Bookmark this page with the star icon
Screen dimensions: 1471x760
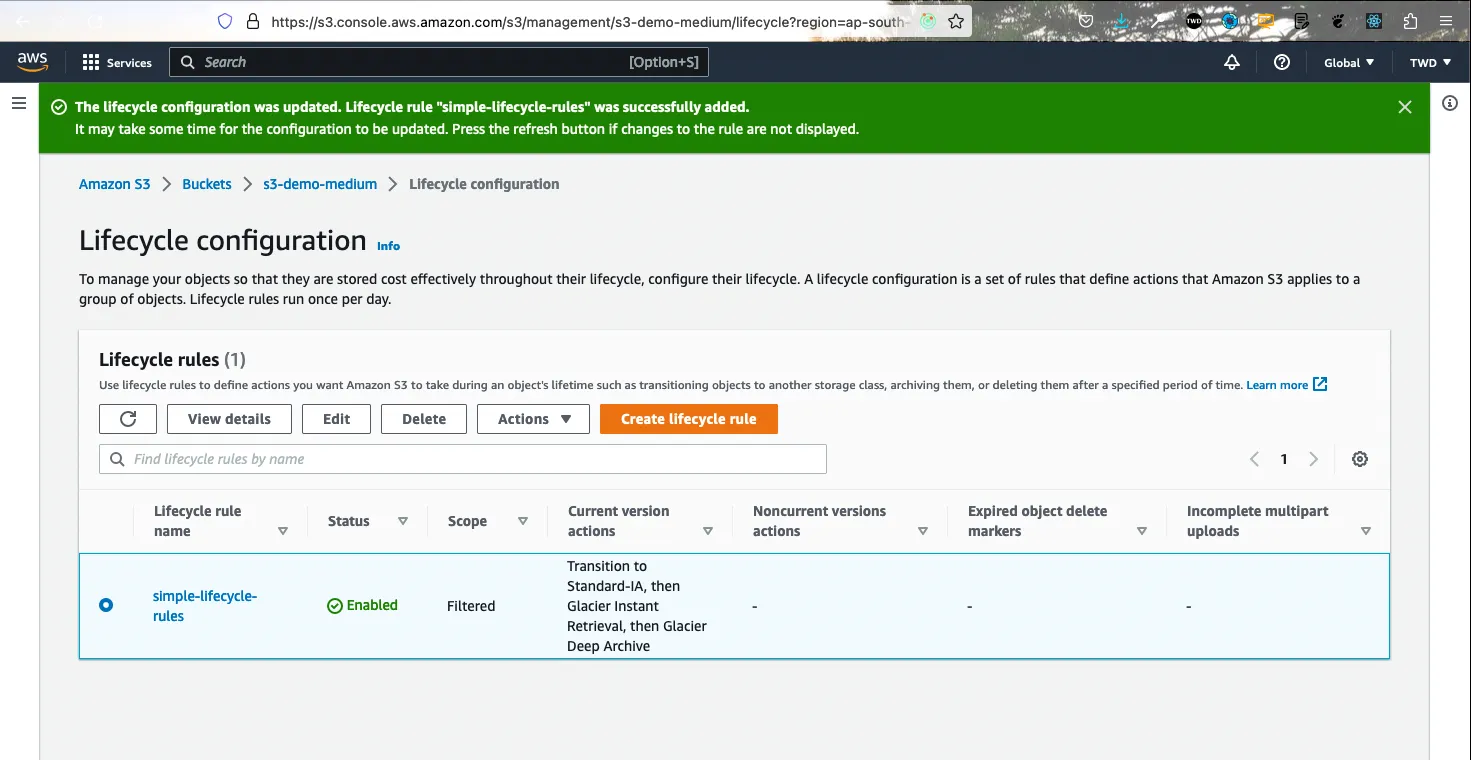coord(957,21)
